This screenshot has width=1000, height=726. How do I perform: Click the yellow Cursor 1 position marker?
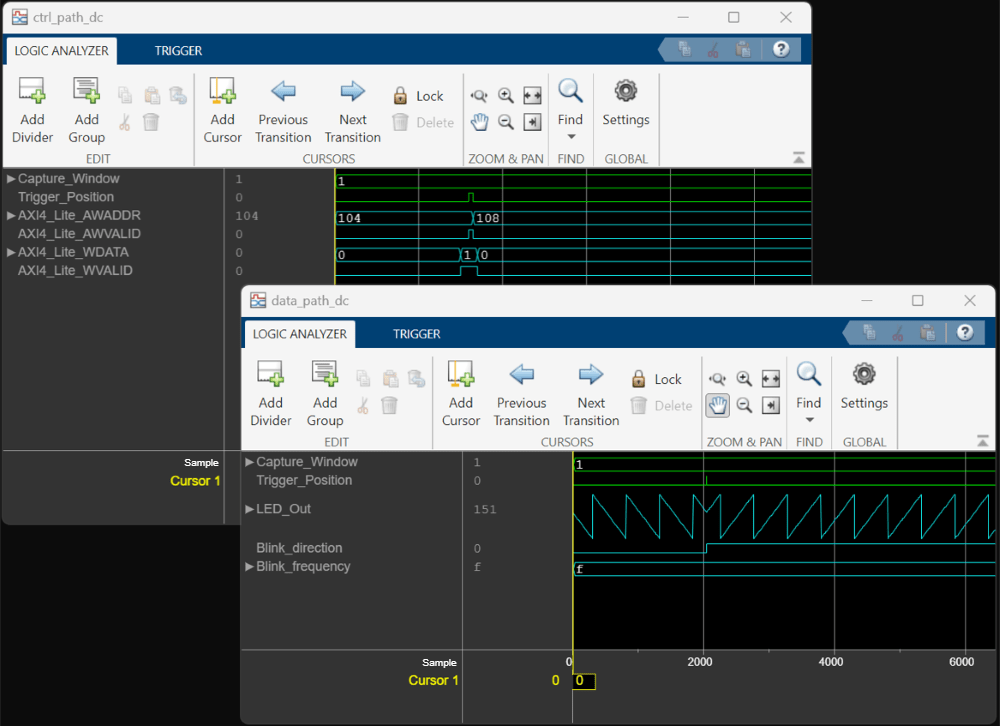coord(583,681)
